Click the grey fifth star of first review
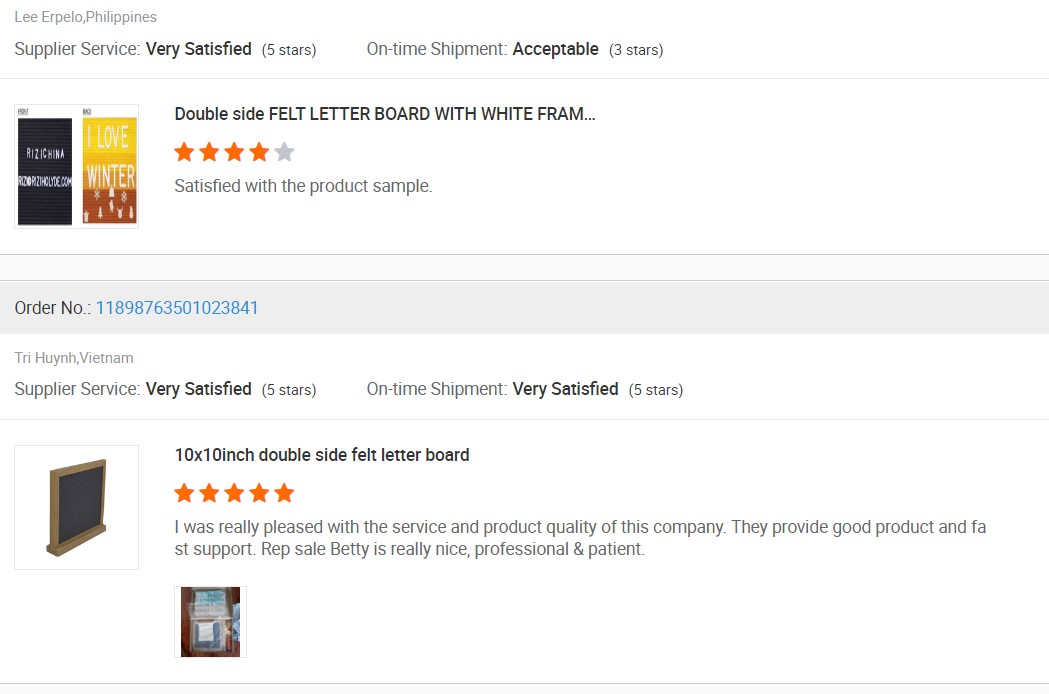1049x694 pixels. (284, 152)
